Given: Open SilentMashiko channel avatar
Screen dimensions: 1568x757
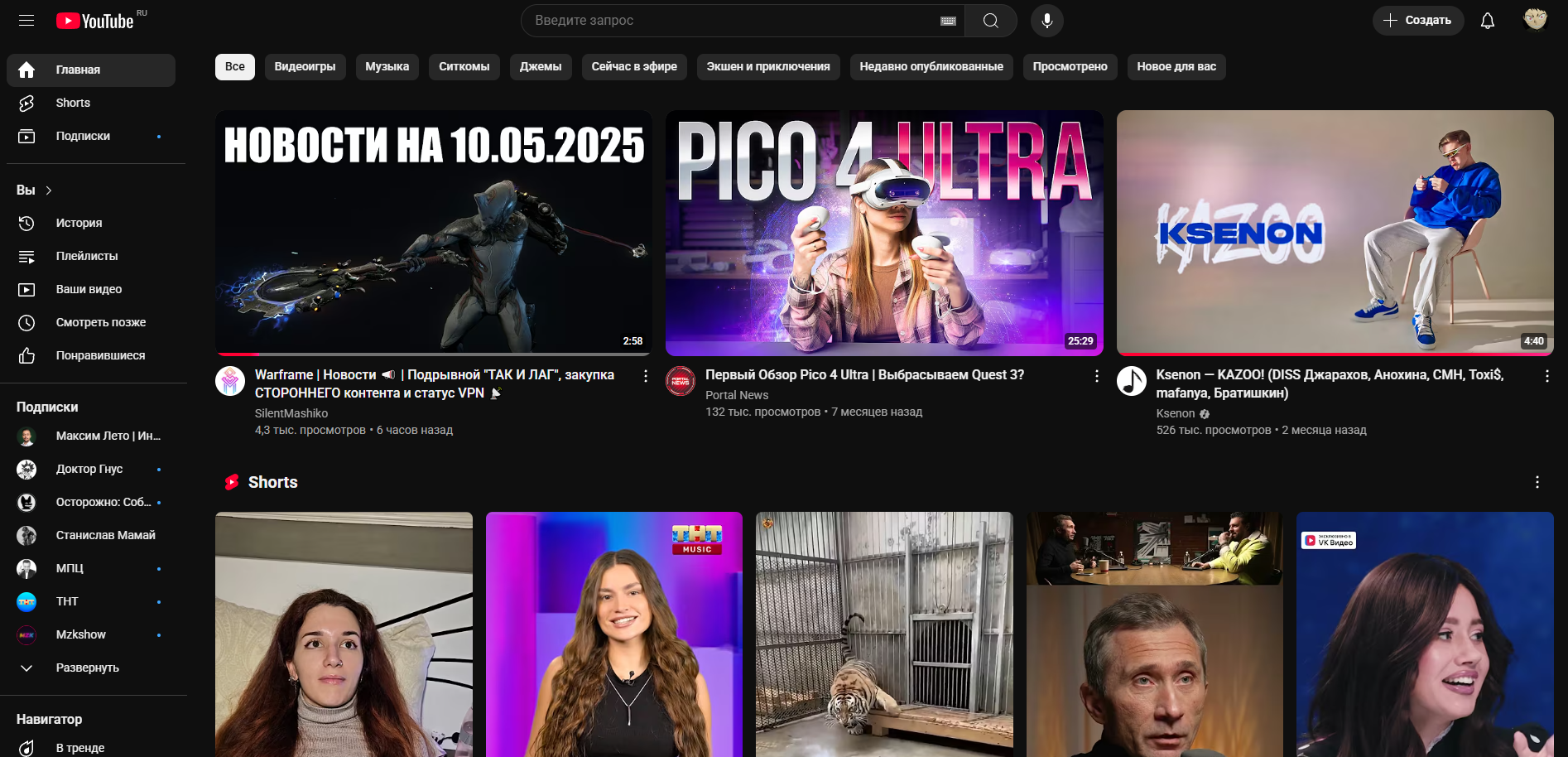Looking at the screenshot, I should tap(230, 381).
